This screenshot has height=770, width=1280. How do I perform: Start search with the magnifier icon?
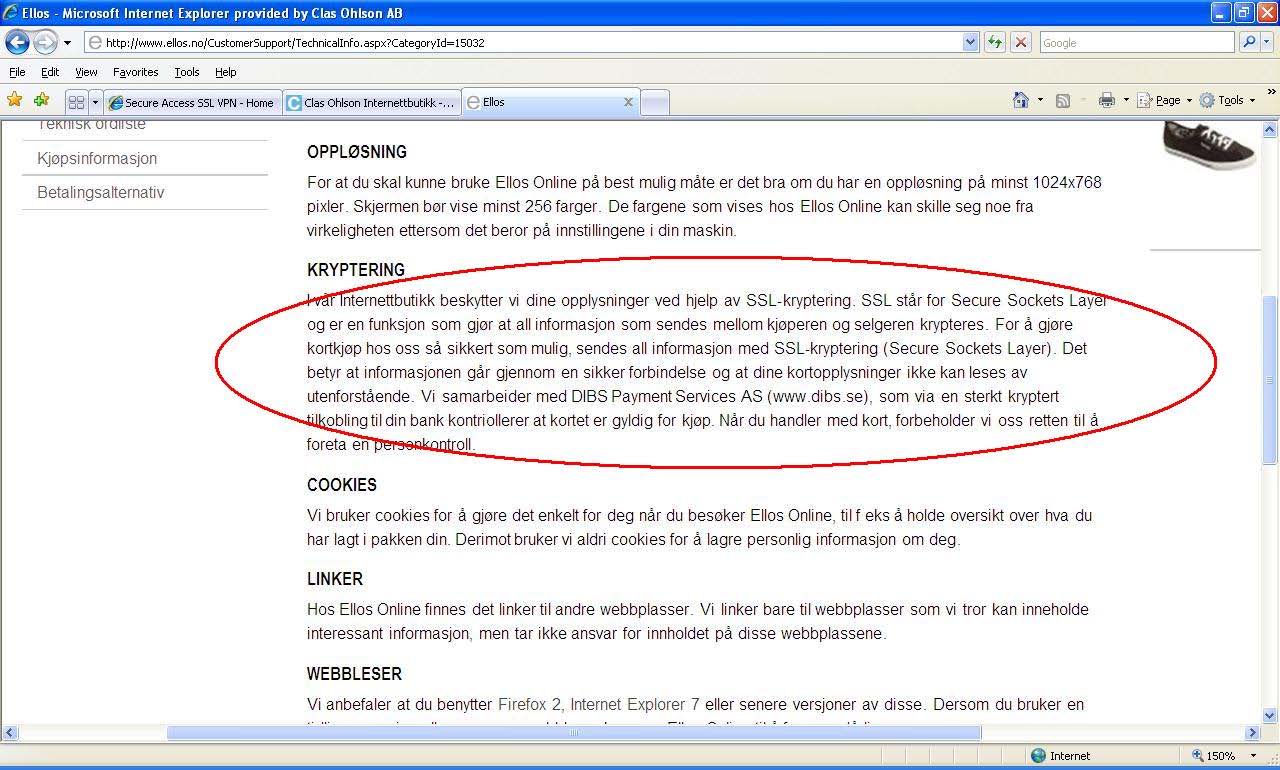1248,43
